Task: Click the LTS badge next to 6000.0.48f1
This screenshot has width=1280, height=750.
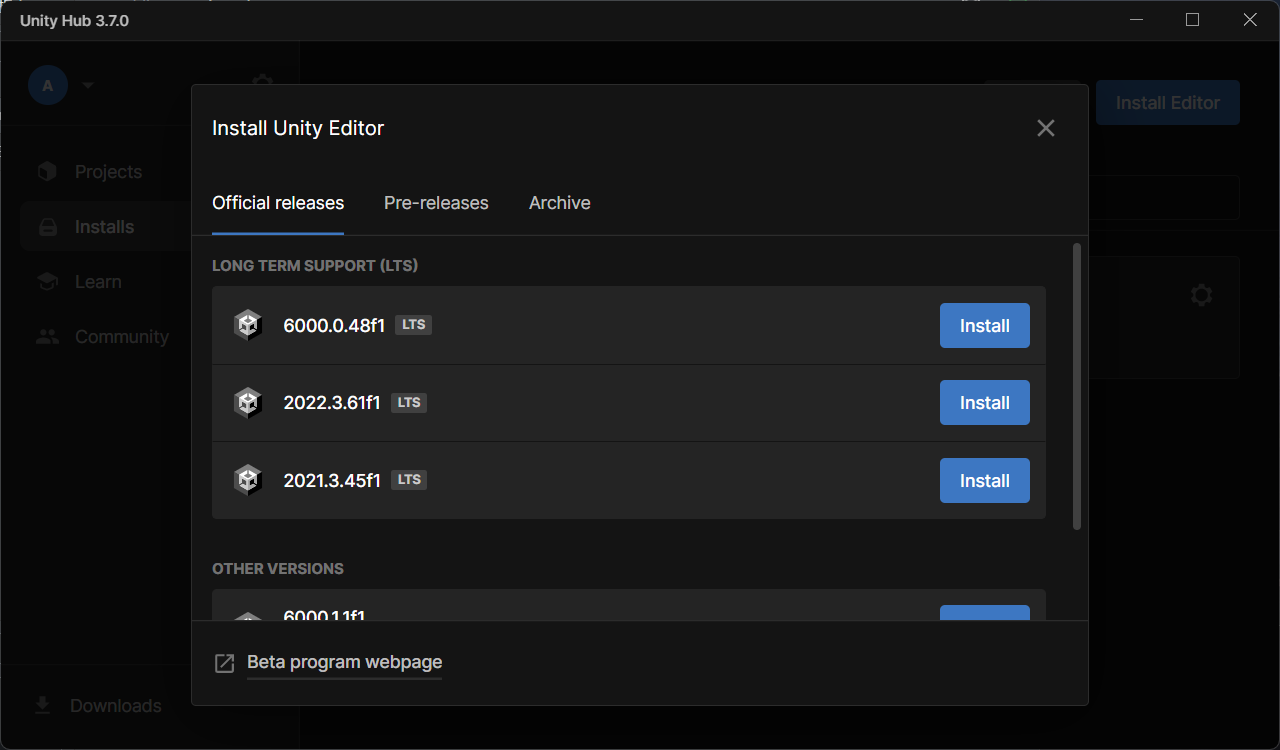Action: click(413, 325)
